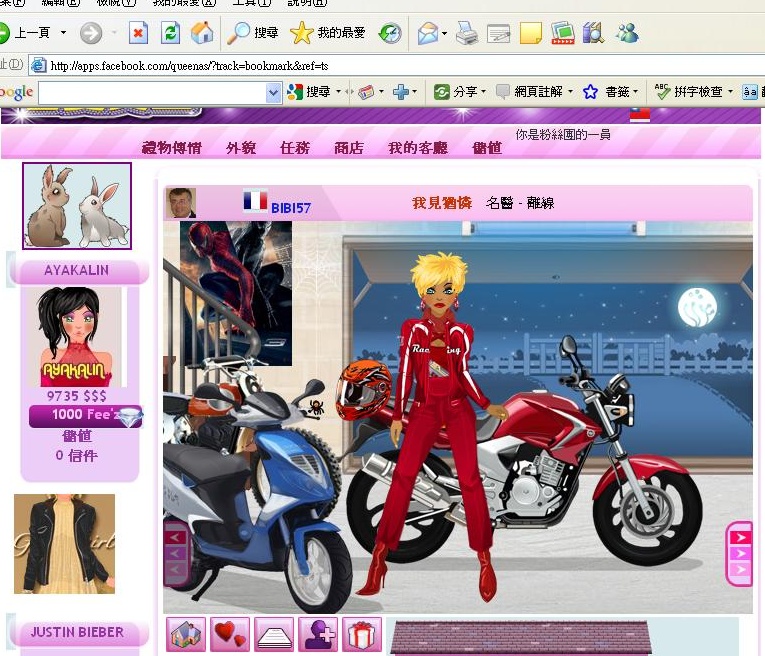Click the flag icon in purple header
This screenshot has width=765, height=656.
640,115
